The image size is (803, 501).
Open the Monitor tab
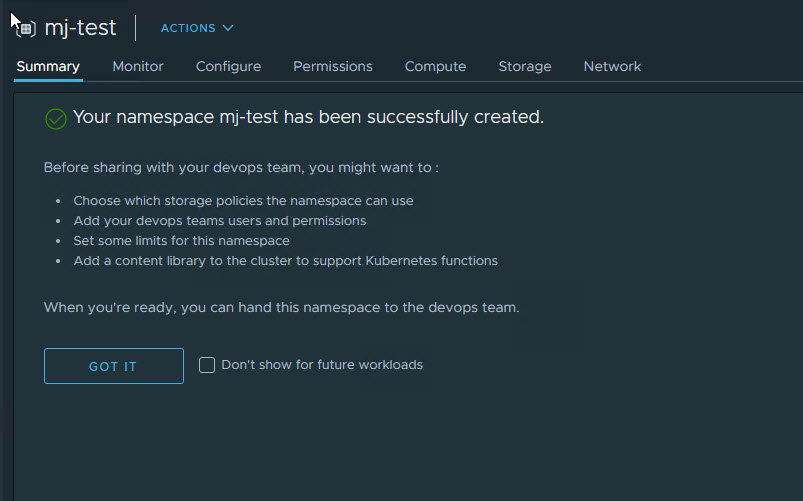pos(138,66)
